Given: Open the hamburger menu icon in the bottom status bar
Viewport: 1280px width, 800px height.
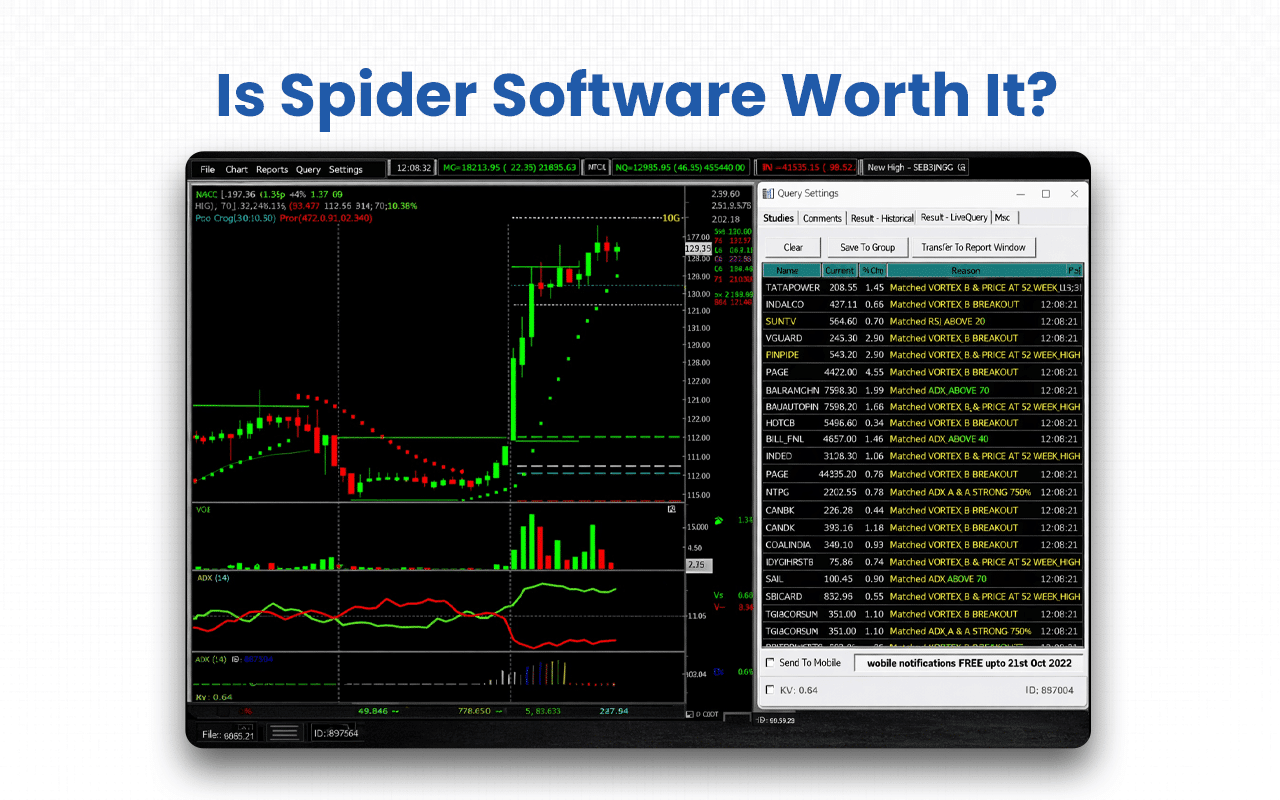Looking at the screenshot, I should [x=284, y=731].
